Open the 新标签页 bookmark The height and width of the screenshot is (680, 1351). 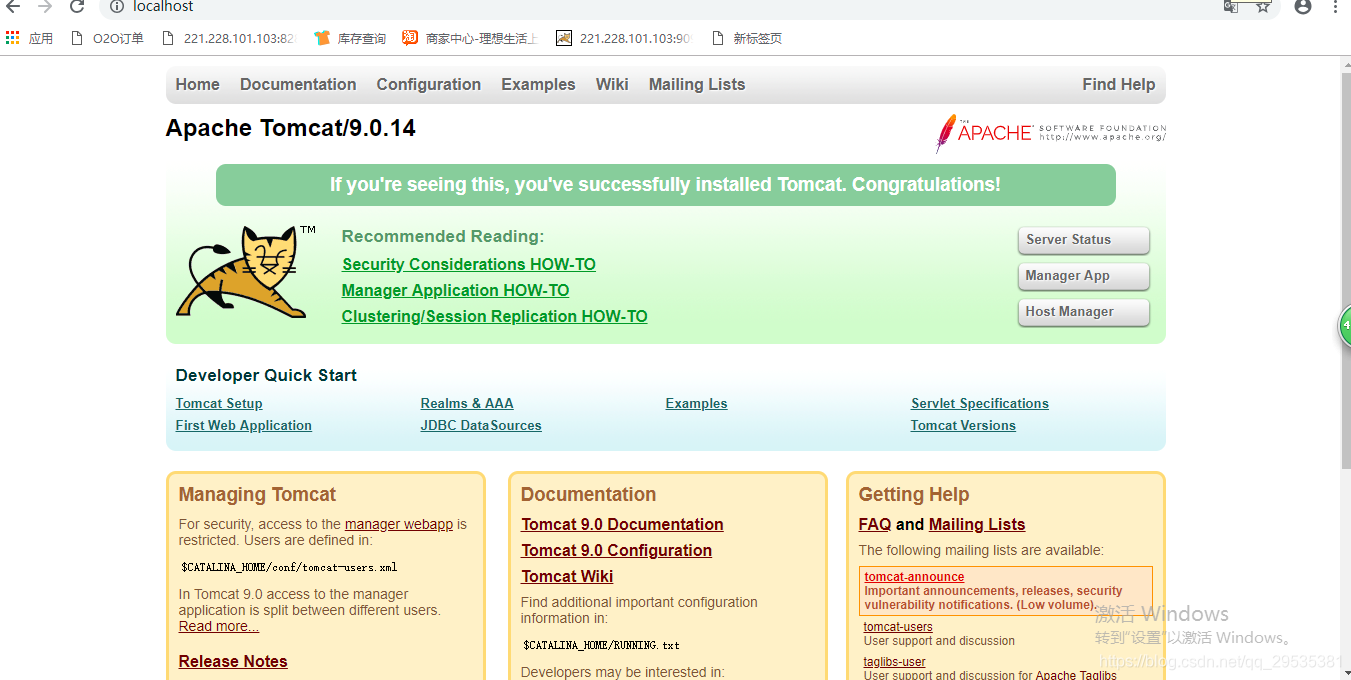click(746, 38)
